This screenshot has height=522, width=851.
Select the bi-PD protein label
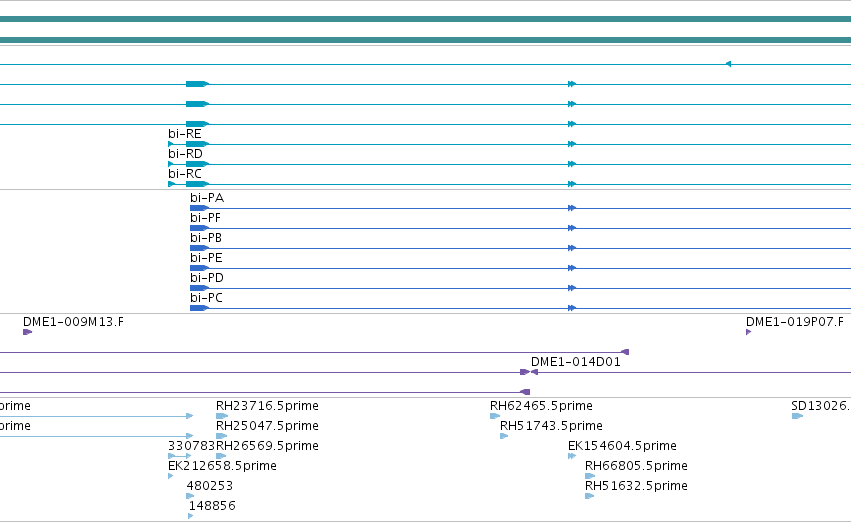207,278
